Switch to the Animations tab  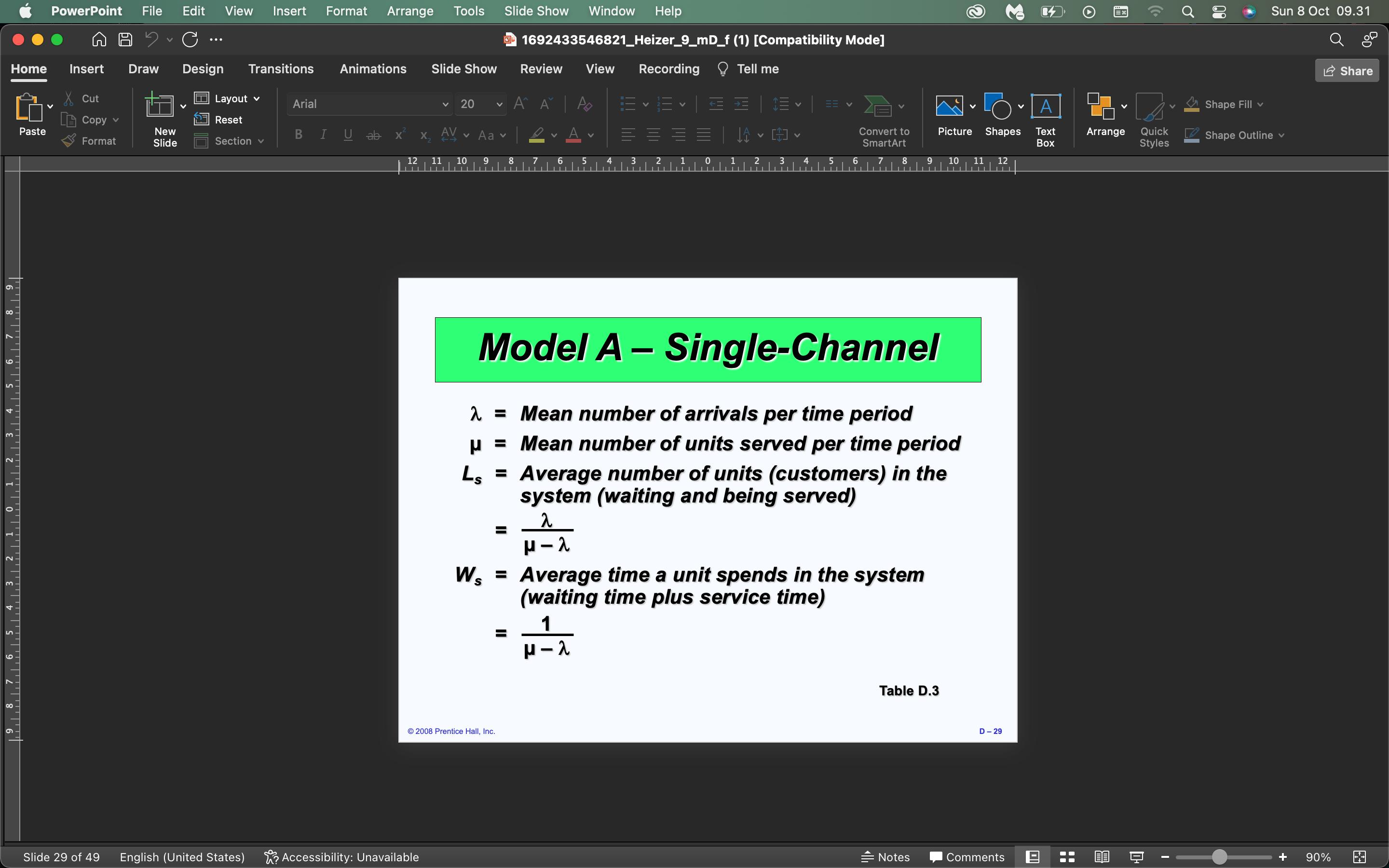coord(372,69)
